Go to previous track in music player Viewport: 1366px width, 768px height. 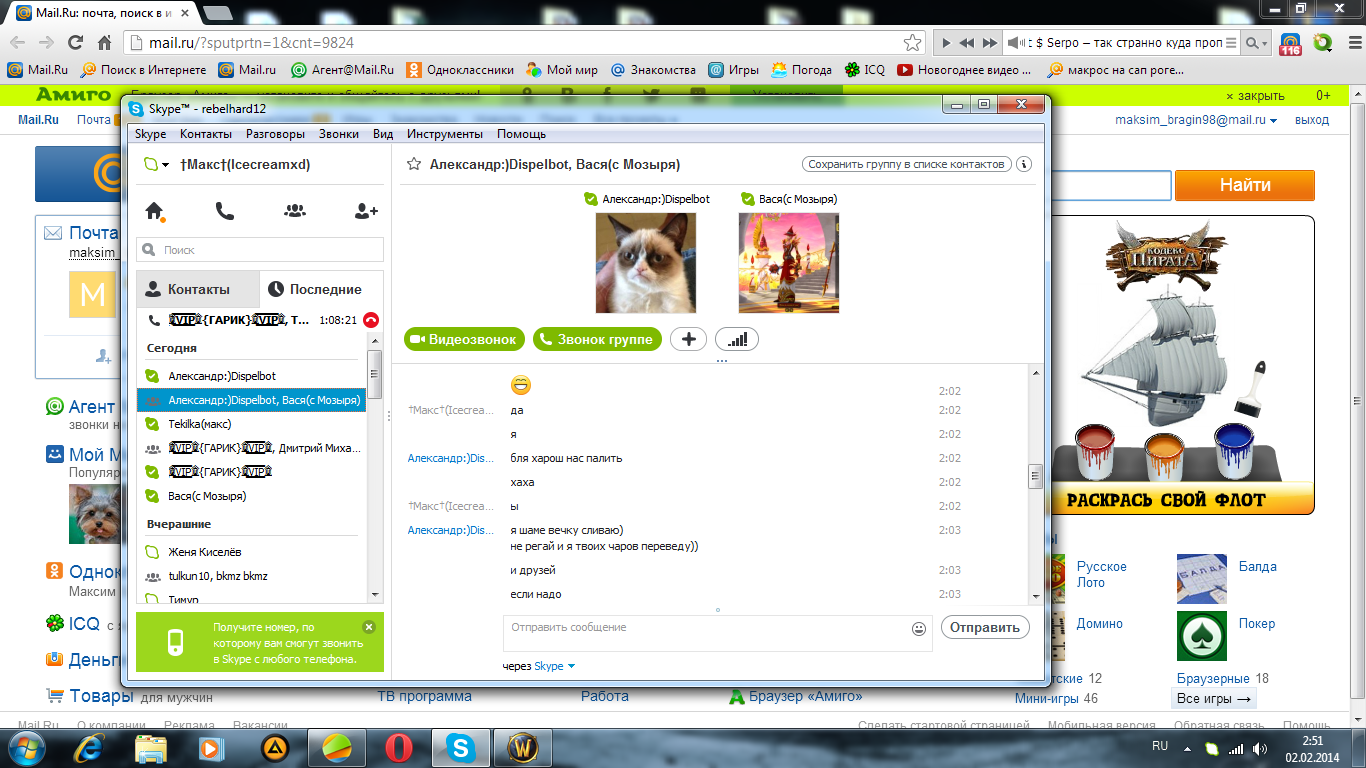coord(966,43)
